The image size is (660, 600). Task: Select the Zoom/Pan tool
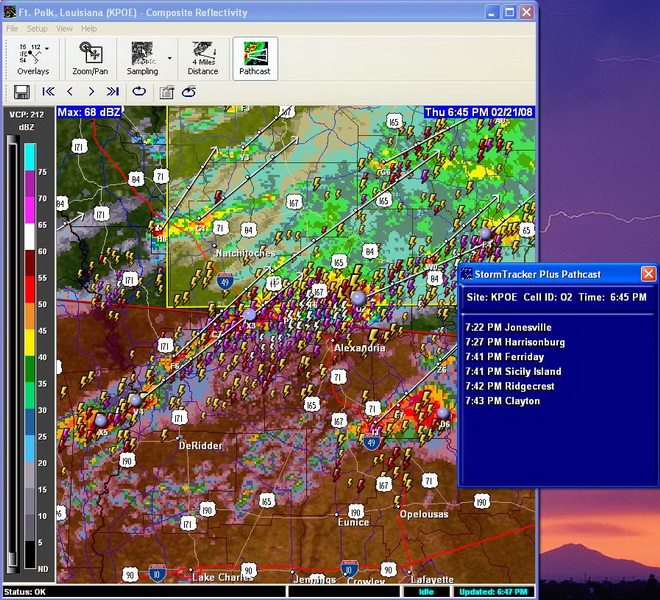[x=90, y=58]
